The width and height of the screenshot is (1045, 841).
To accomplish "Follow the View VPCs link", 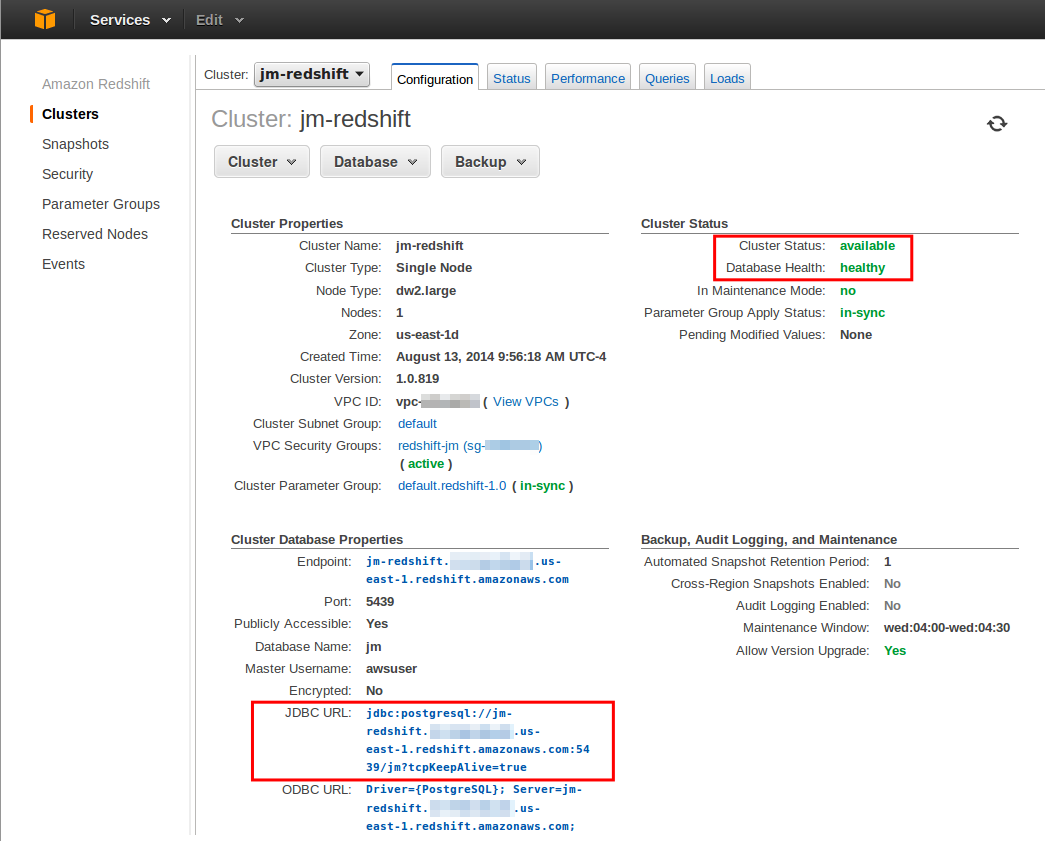I will 526,402.
